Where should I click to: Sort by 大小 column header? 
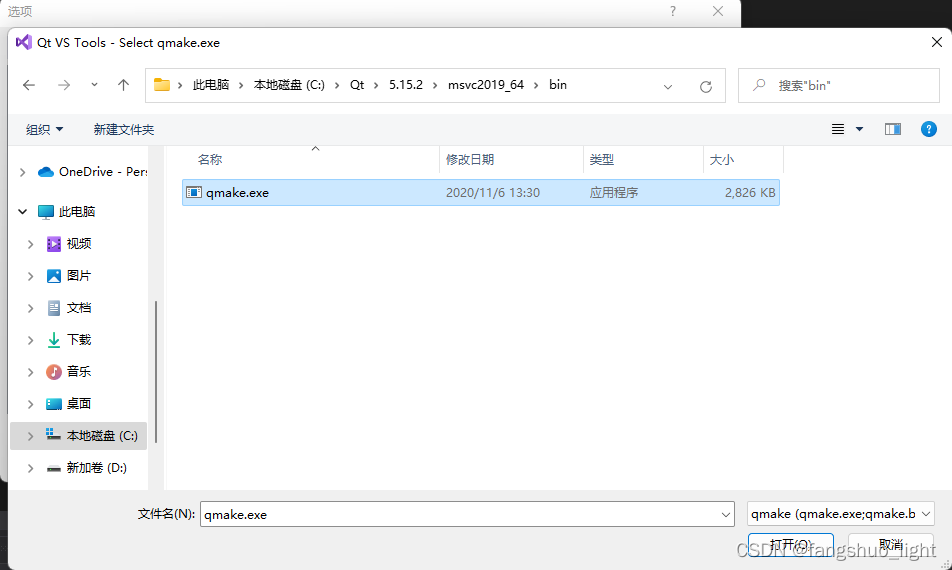pos(722,160)
